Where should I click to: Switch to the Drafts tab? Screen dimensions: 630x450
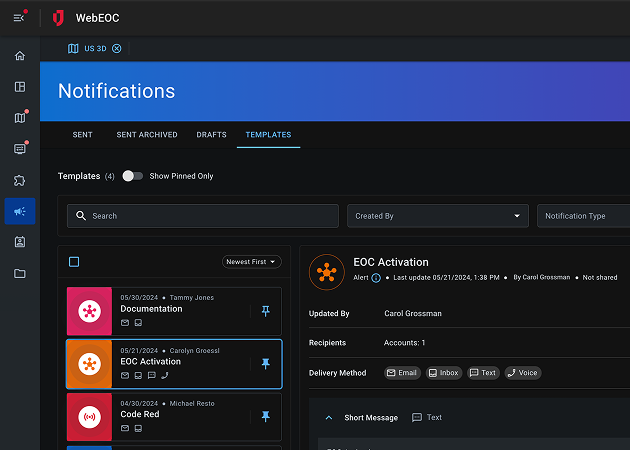click(x=211, y=135)
